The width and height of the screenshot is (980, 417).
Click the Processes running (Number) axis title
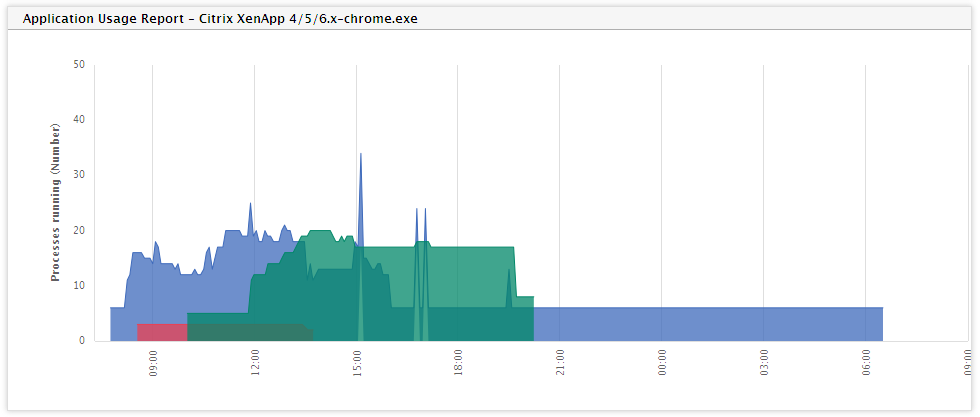(x=56, y=203)
